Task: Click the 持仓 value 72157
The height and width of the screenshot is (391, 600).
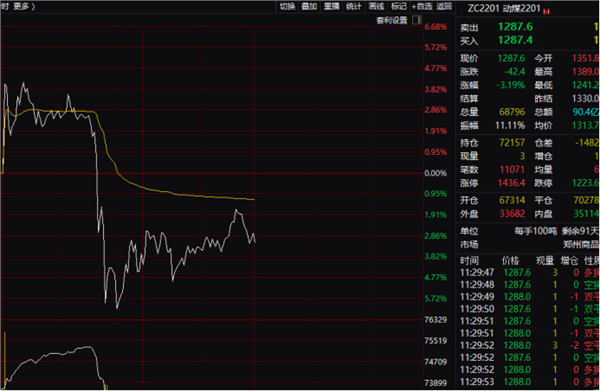Action: pos(512,143)
